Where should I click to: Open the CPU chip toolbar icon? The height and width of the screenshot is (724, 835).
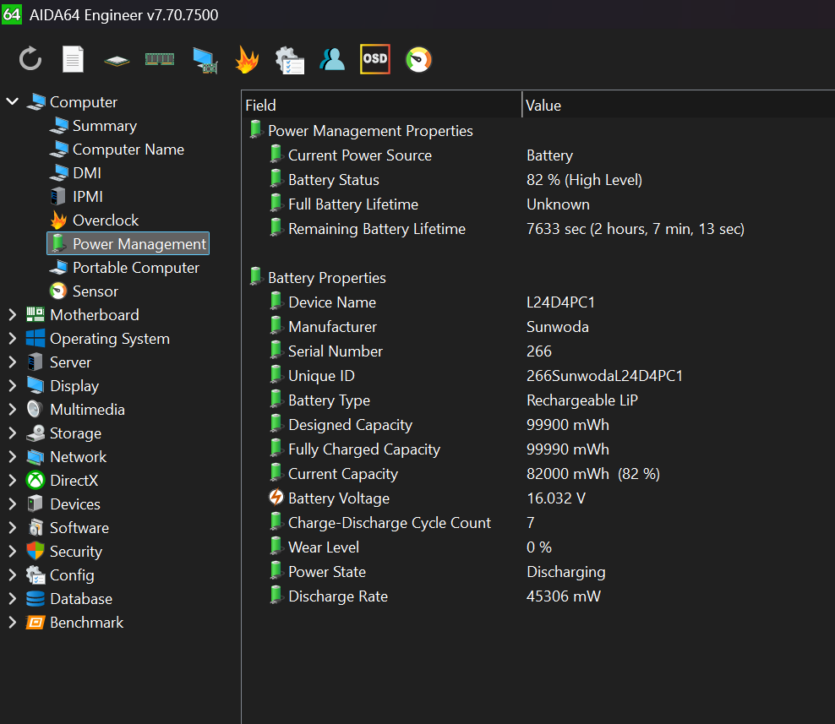[x=117, y=61]
